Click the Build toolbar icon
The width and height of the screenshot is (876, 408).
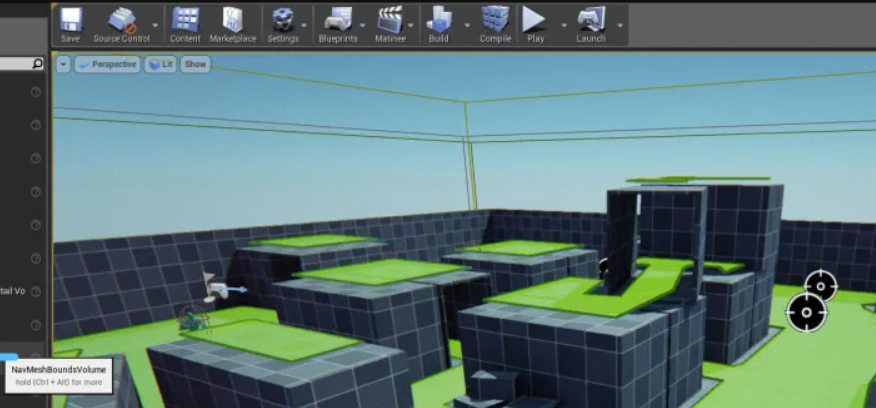coord(439,25)
